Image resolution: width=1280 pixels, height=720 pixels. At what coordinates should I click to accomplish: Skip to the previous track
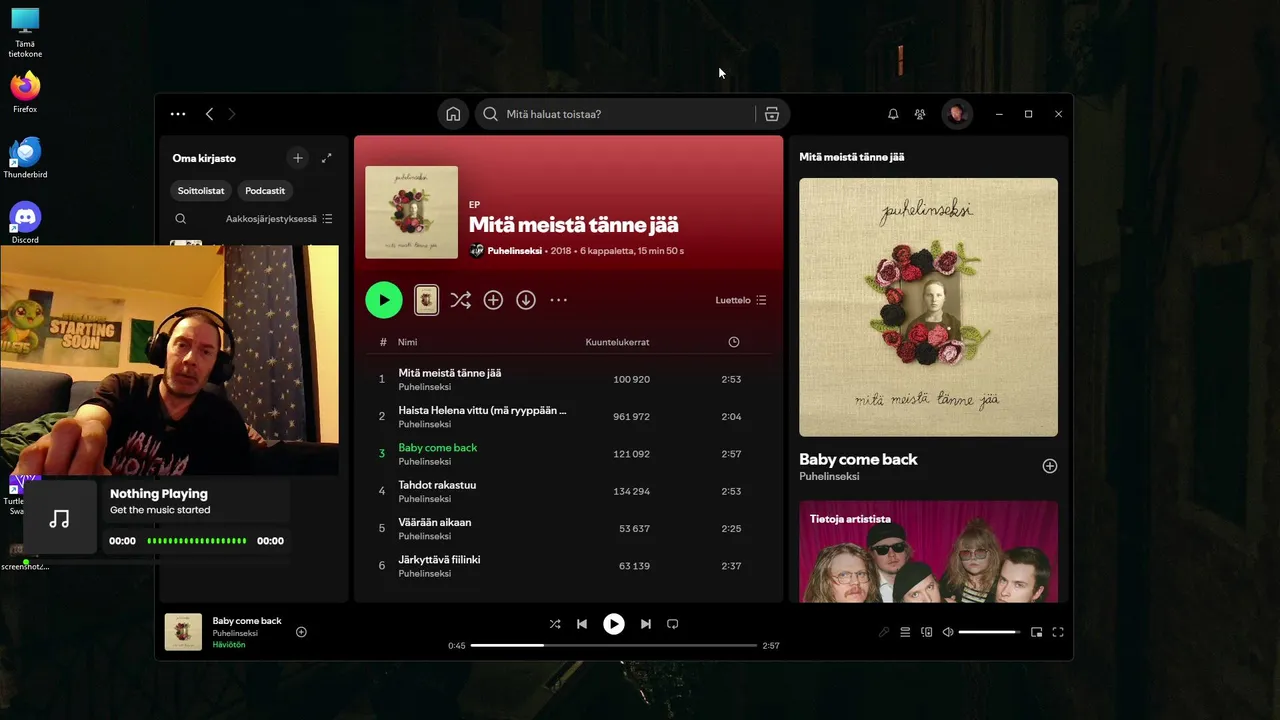click(582, 624)
